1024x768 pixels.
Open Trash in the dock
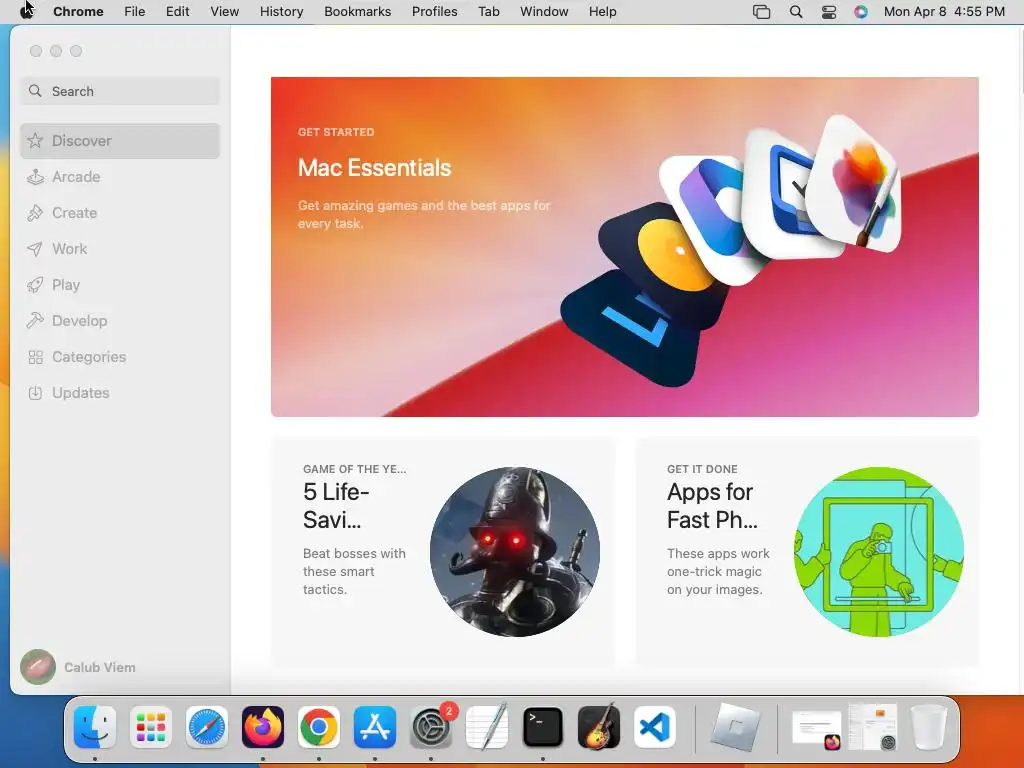point(929,727)
